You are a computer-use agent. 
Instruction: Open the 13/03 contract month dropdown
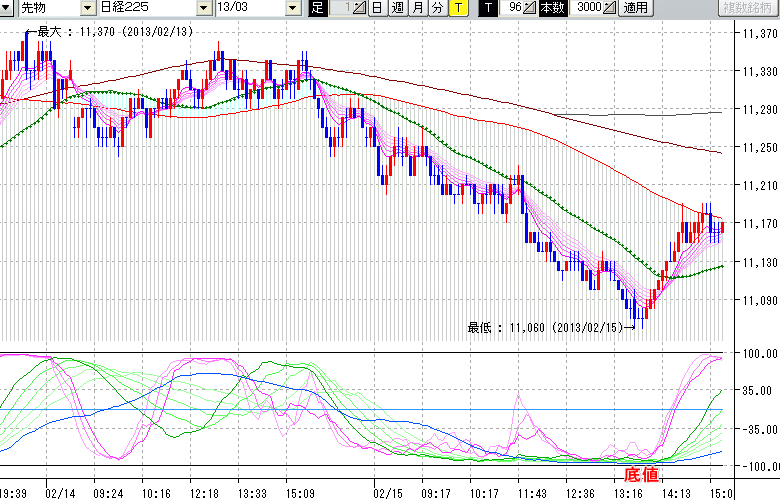[292, 8]
